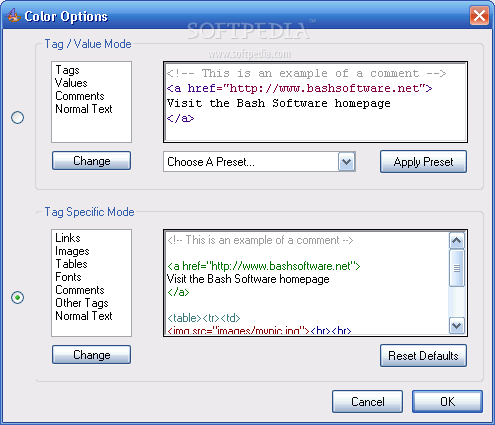Select Normal Text in Tag Specific list
495x425 pixels.
tap(84, 316)
